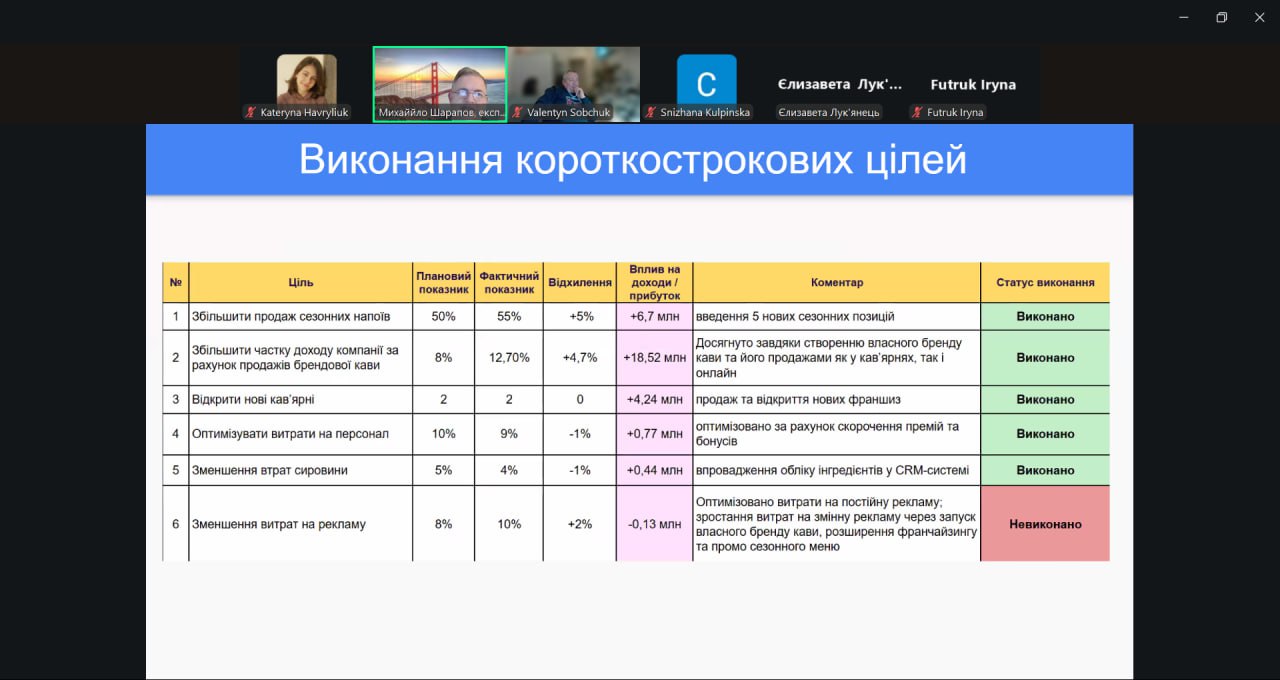This screenshot has width=1280, height=680.
Task: Click the large bold Futruk Iryna name
Action: coord(972,85)
